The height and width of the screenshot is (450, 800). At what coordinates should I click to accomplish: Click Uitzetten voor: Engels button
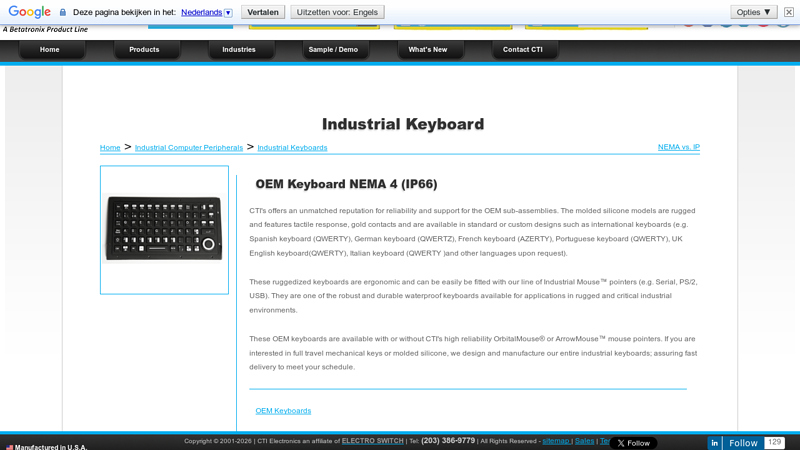click(x=337, y=12)
